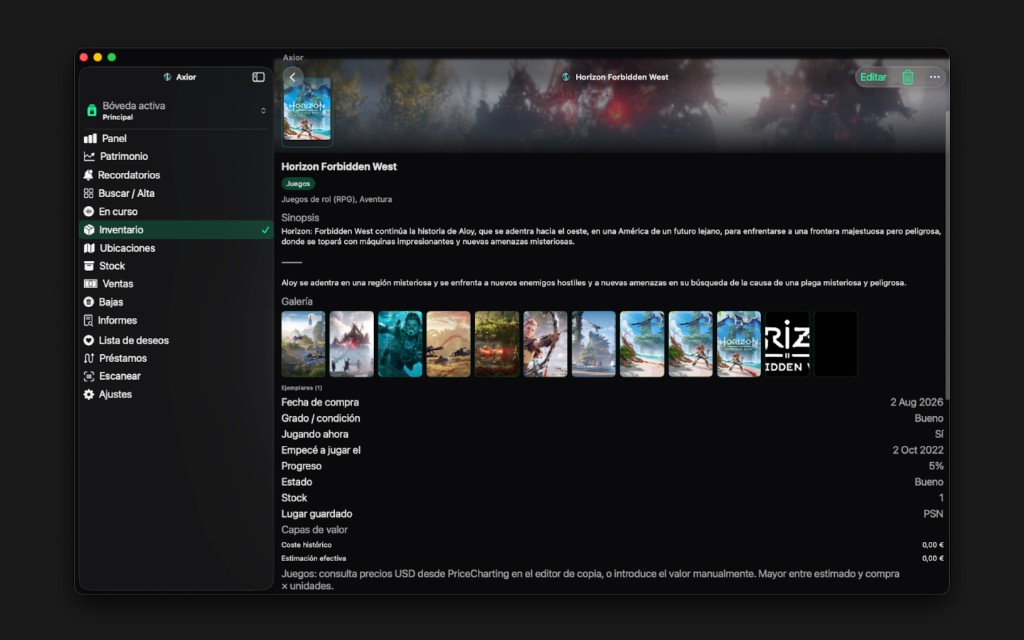Click the Patrimonio line graph icon
This screenshot has width=1024, height=640.
pos(89,157)
